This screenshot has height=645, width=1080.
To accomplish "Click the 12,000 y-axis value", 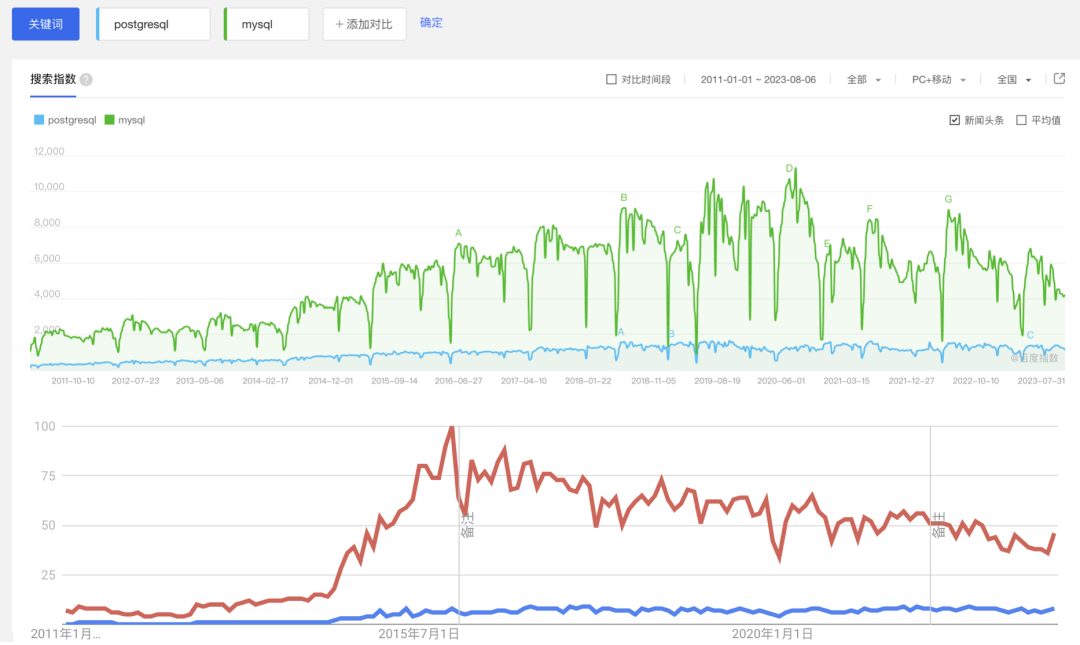I will pos(49,152).
